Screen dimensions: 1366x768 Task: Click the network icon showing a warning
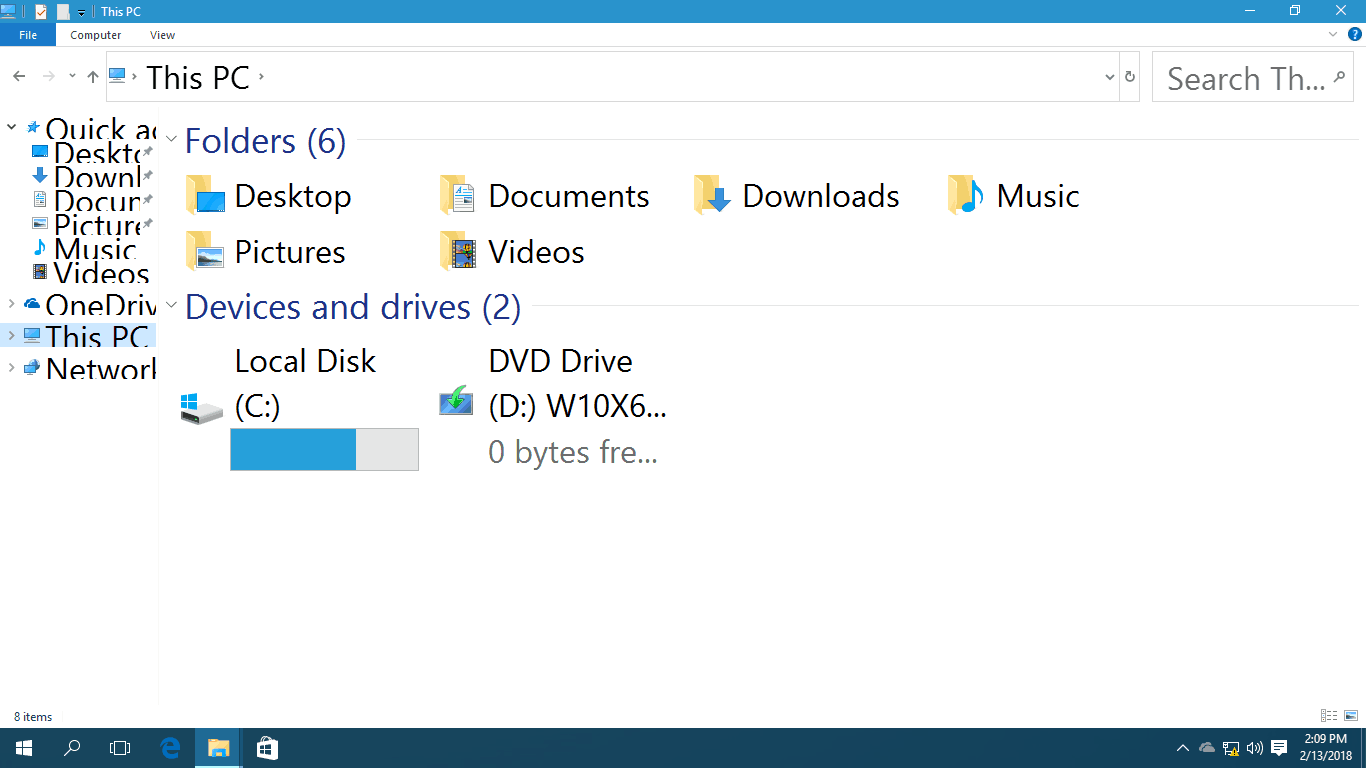(1231, 748)
